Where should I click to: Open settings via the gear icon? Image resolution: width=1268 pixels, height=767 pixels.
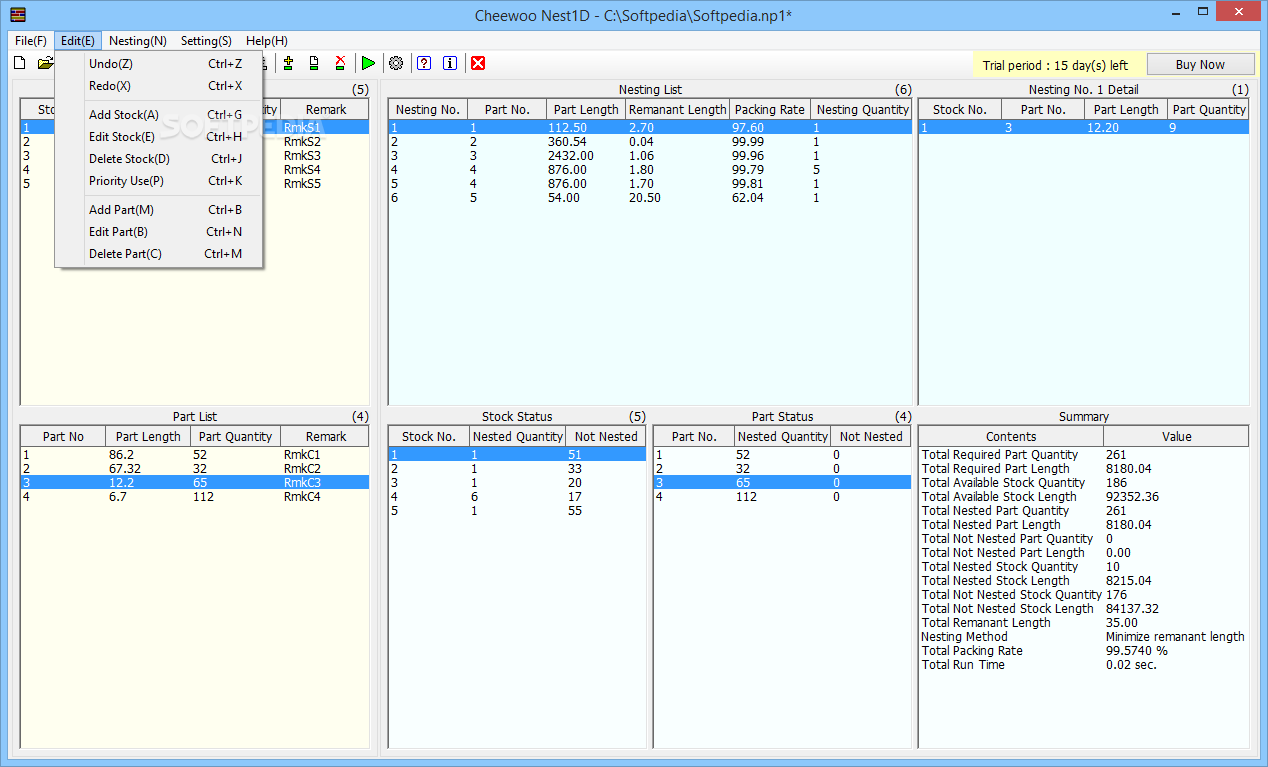396,64
